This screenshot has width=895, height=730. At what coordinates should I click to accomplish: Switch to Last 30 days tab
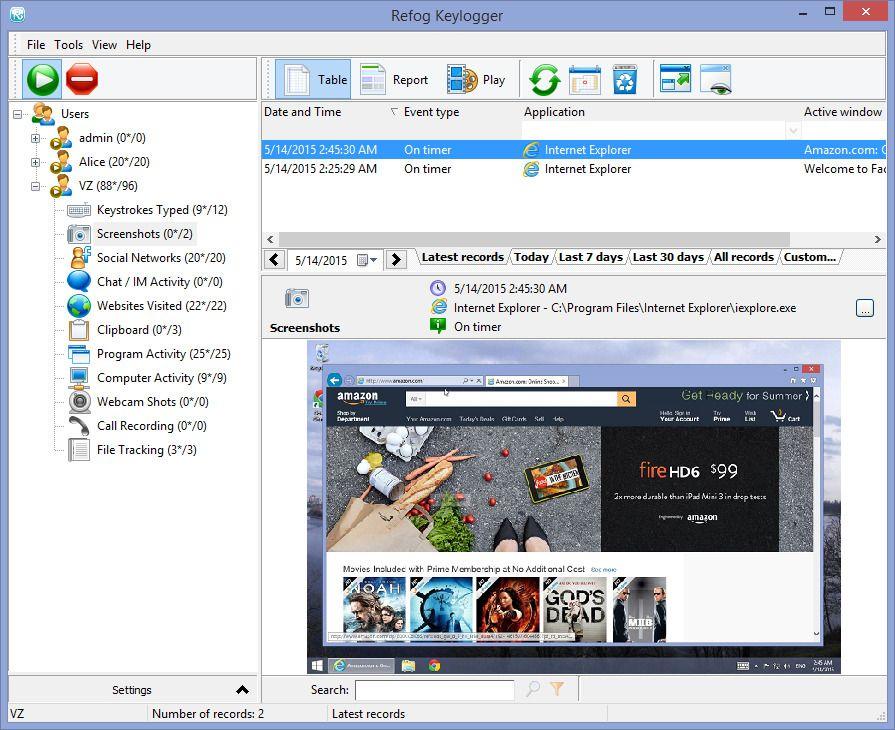tap(668, 257)
